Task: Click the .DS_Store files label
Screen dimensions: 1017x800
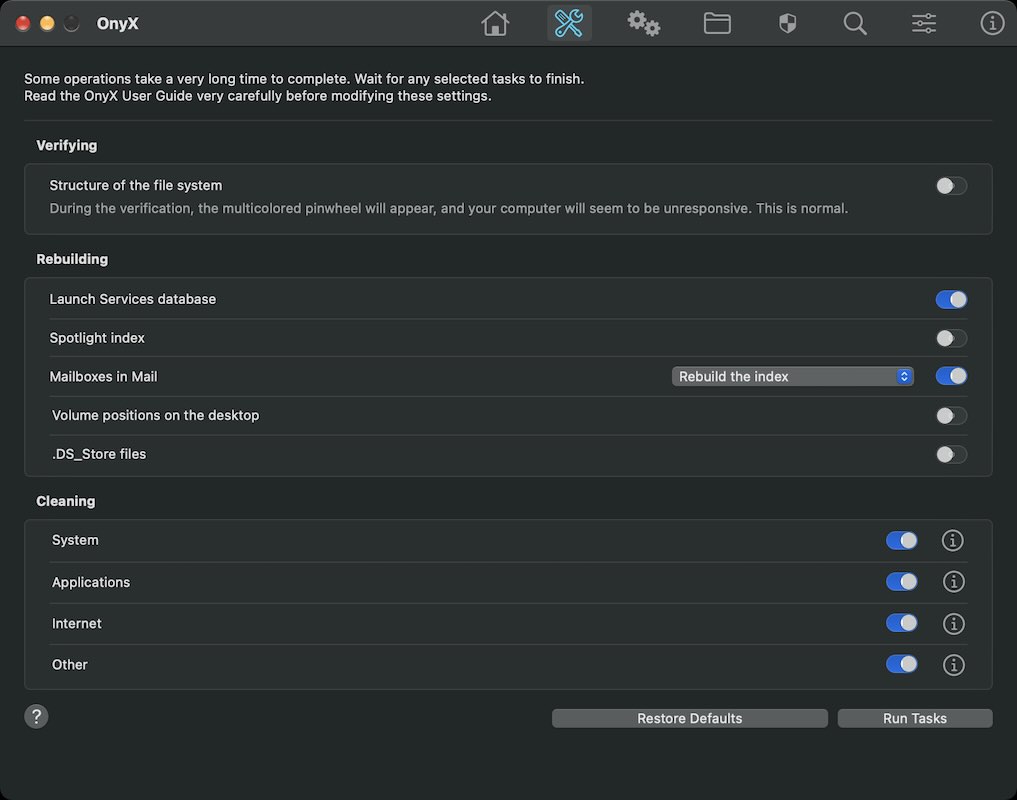Action: pos(99,454)
